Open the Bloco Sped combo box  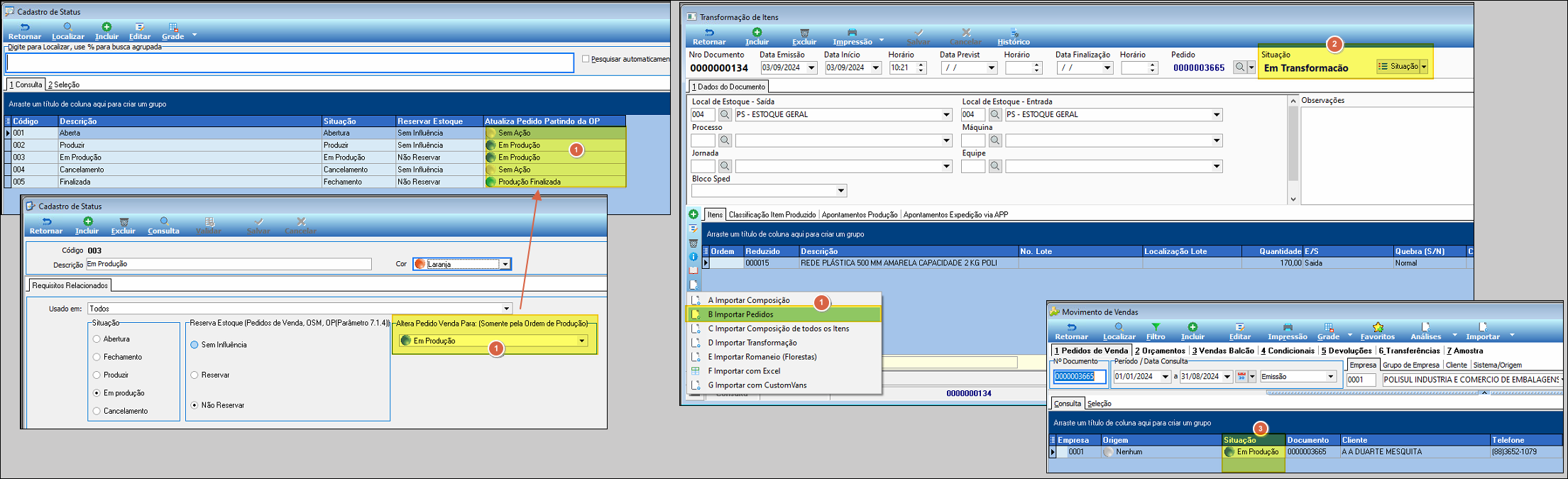840,191
